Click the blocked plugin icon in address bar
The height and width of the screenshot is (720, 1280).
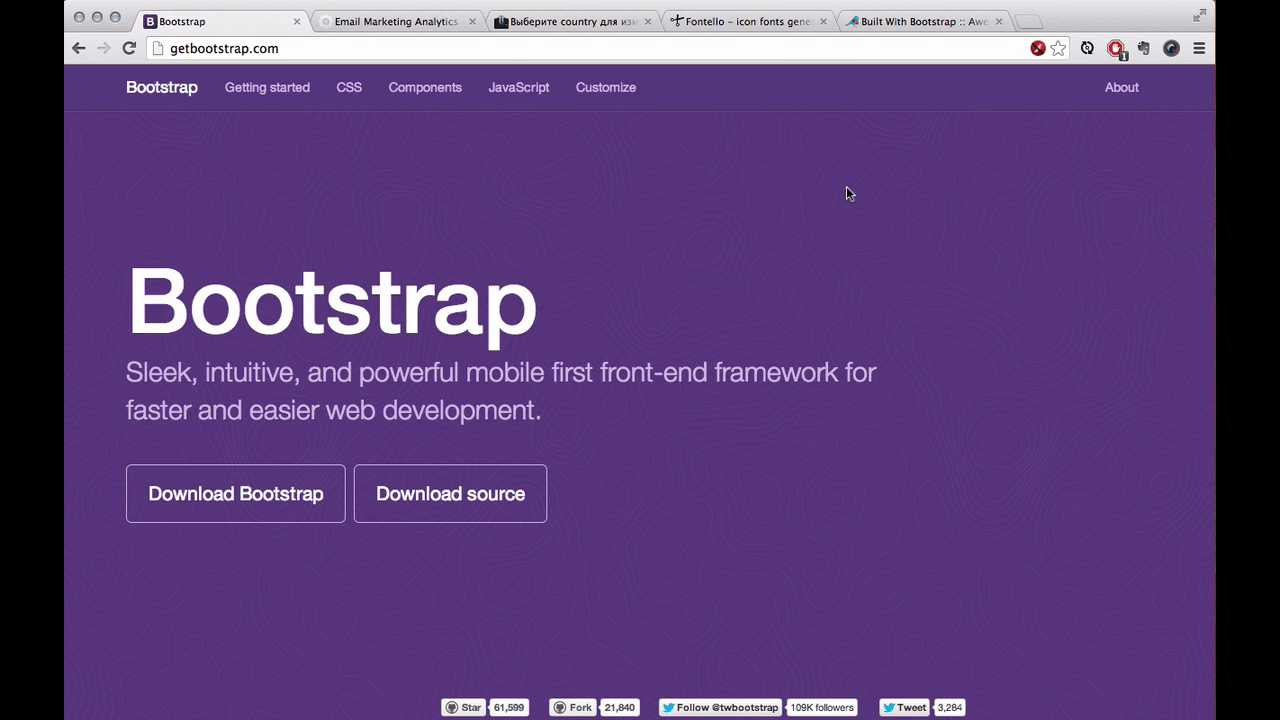tap(1038, 48)
